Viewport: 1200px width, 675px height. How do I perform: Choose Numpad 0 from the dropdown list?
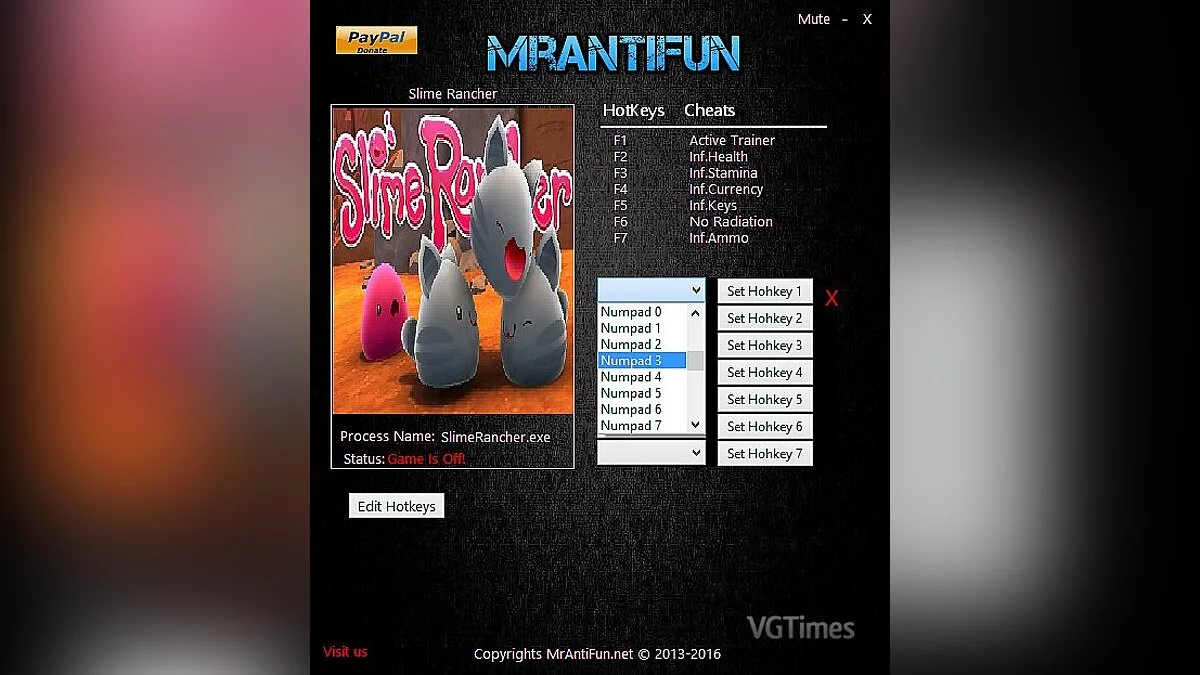coord(642,312)
